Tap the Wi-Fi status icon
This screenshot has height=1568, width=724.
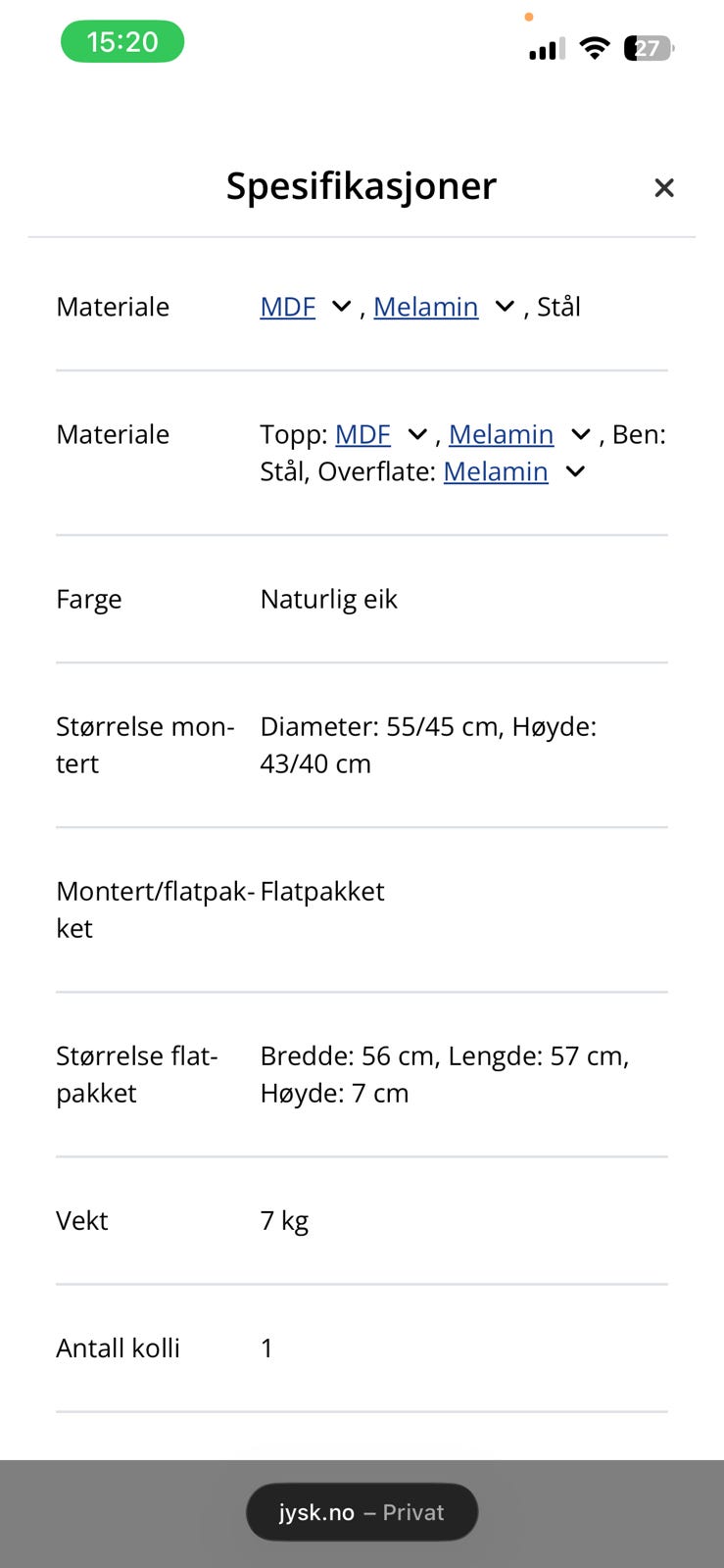595,47
